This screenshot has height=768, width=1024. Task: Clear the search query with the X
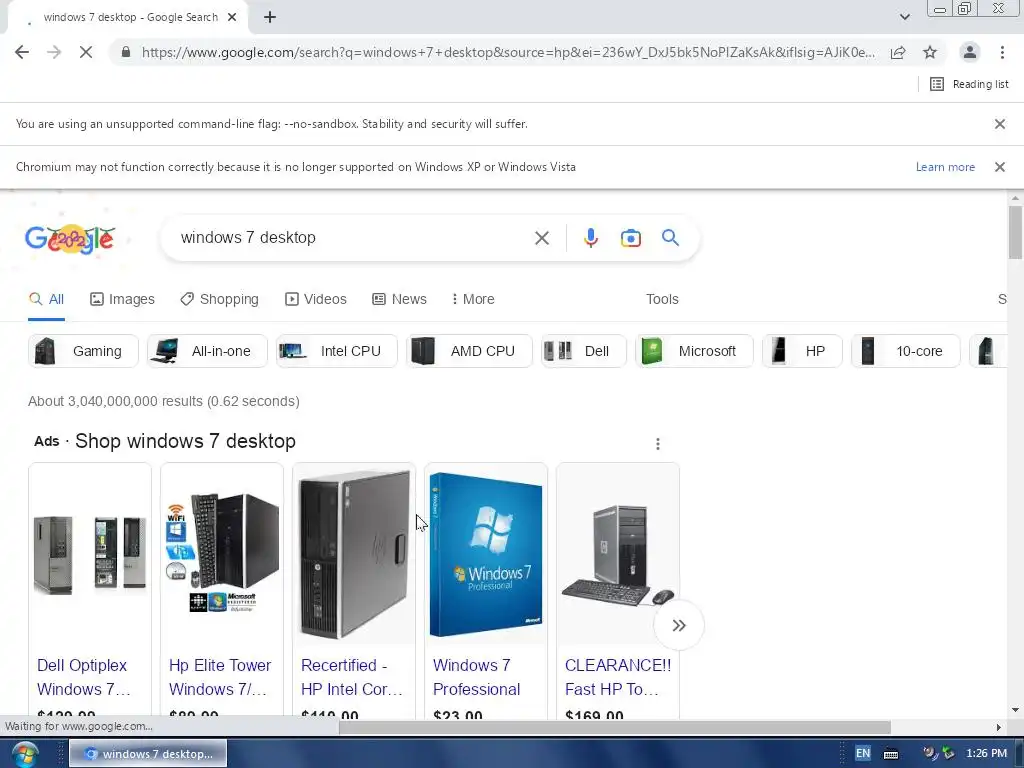[x=542, y=238]
